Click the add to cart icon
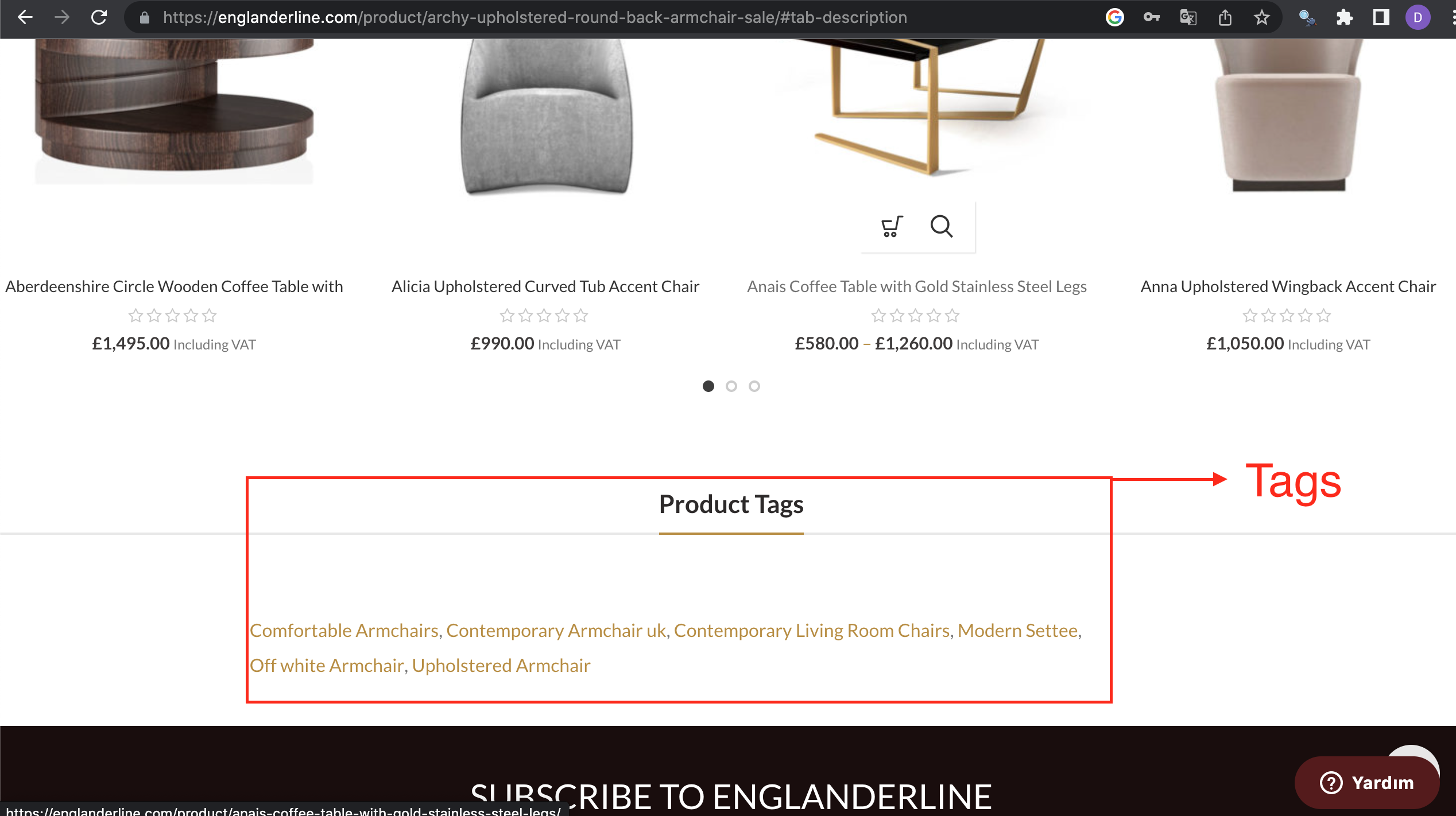The width and height of the screenshot is (1456, 816). coord(892,226)
